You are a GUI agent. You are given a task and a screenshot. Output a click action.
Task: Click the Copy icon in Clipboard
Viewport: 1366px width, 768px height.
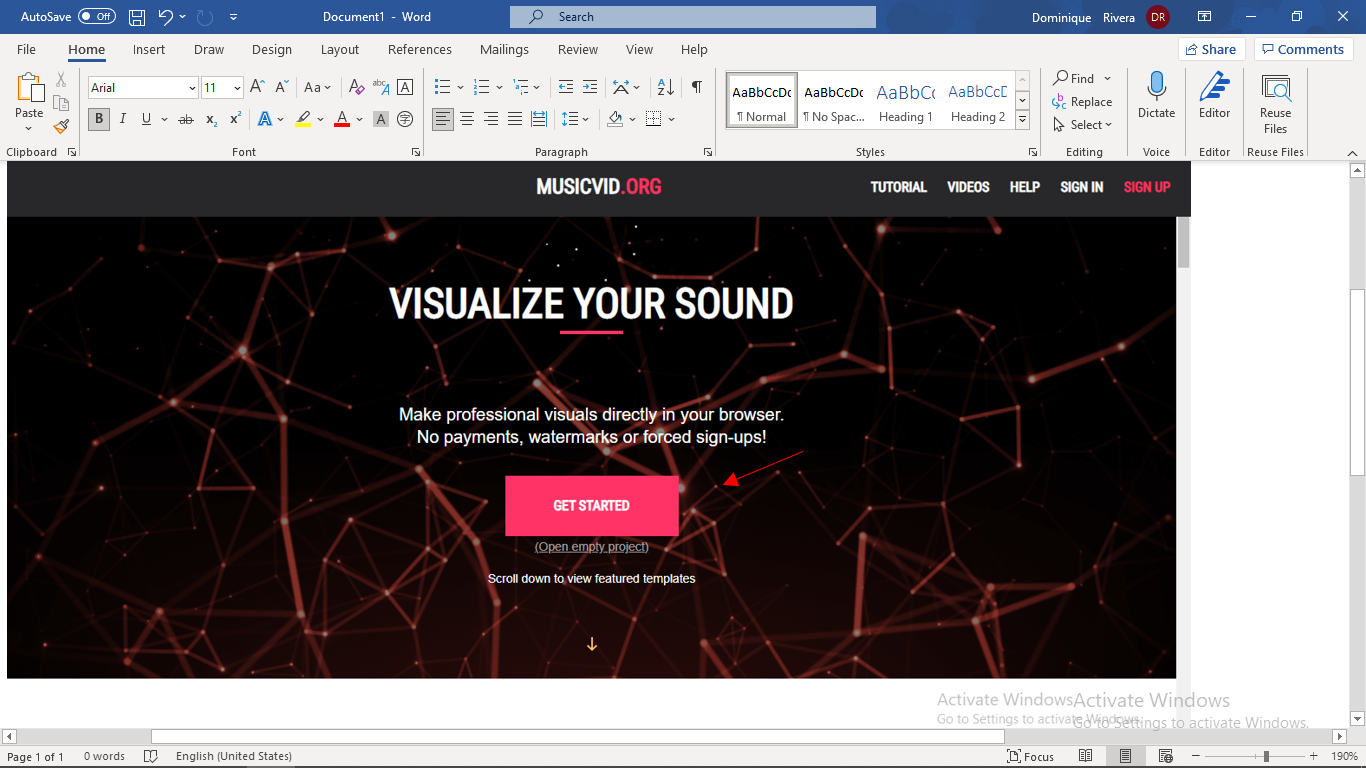(x=61, y=103)
